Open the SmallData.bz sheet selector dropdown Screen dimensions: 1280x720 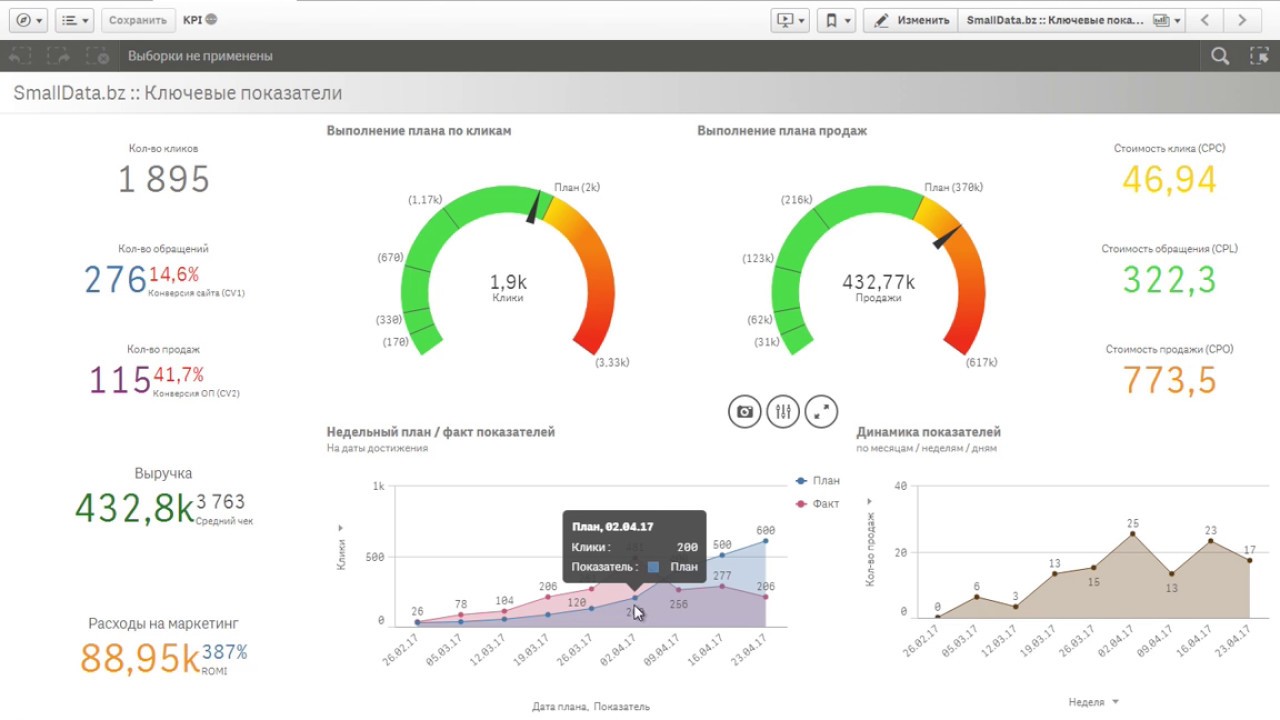[x=1071, y=20]
